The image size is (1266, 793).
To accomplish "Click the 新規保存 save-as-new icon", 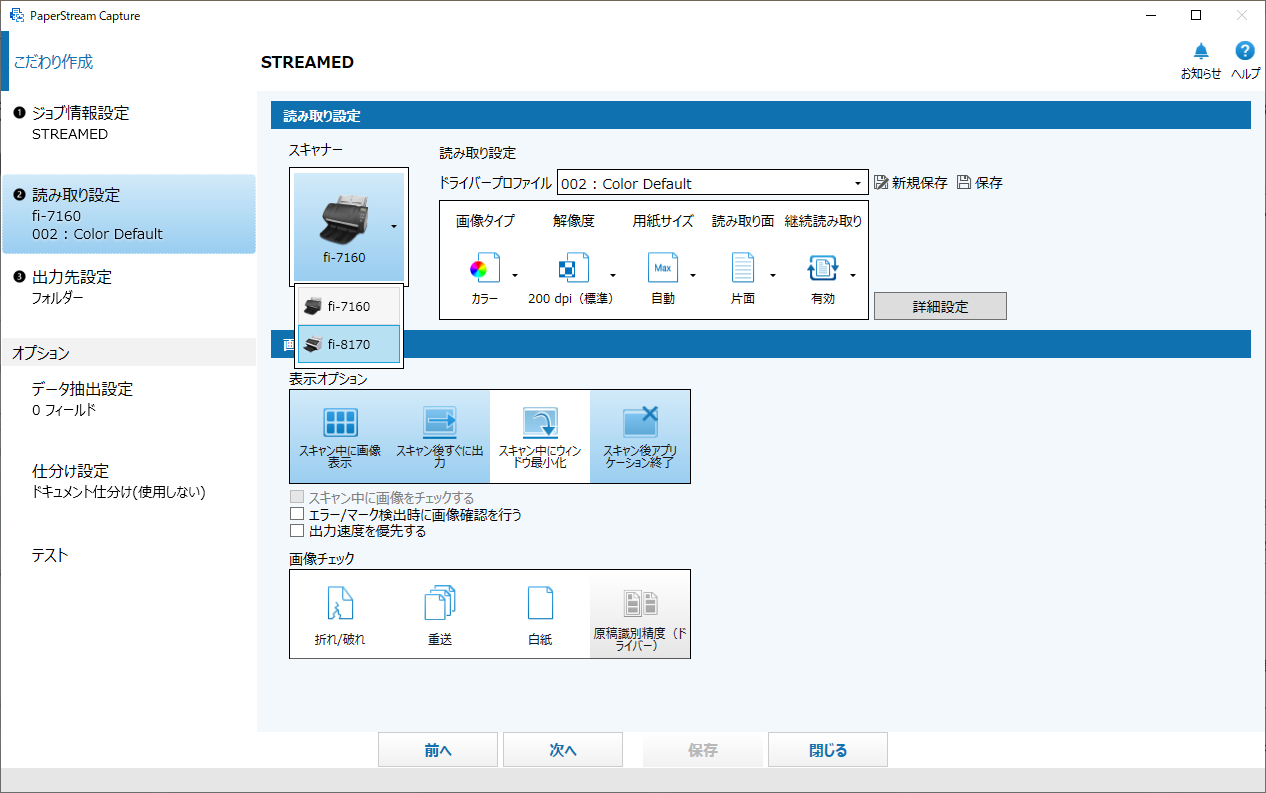I will click(x=882, y=183).
